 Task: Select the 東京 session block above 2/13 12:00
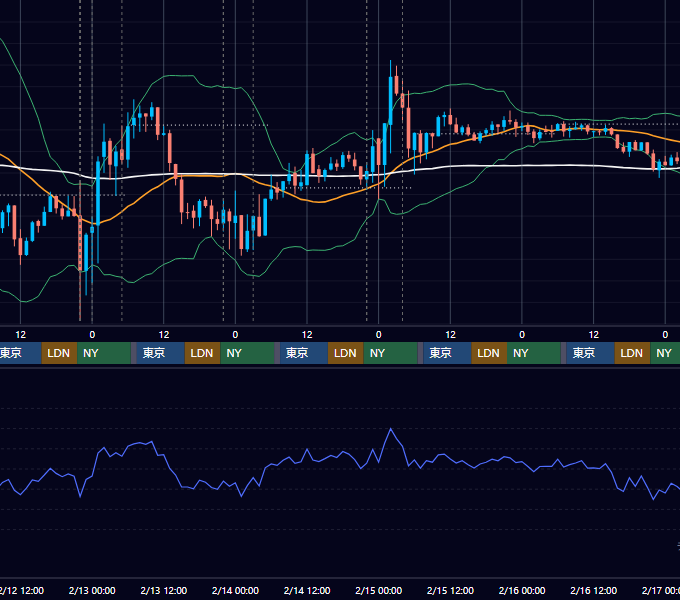(160, 353)
